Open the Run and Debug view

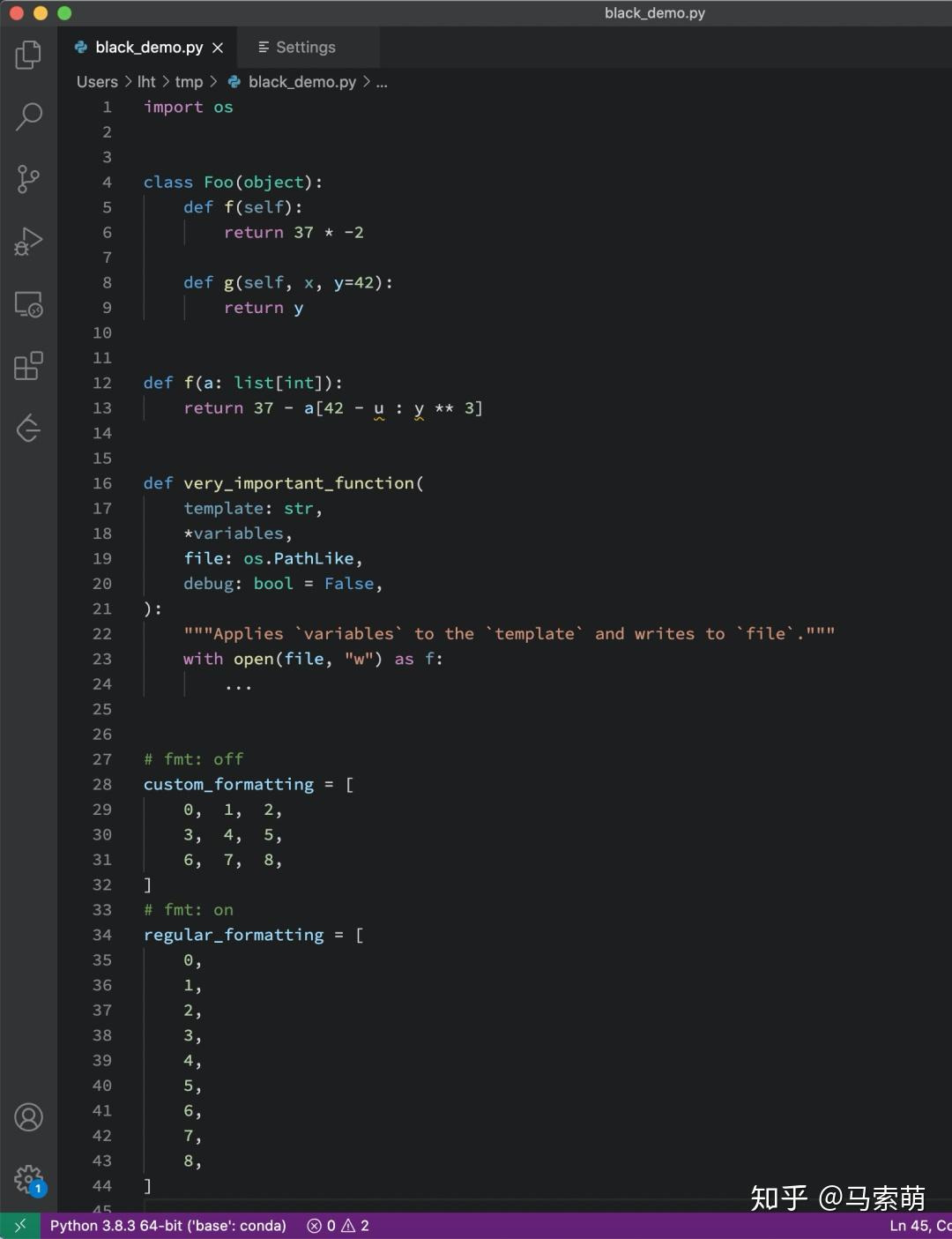[x=29, y=241]
